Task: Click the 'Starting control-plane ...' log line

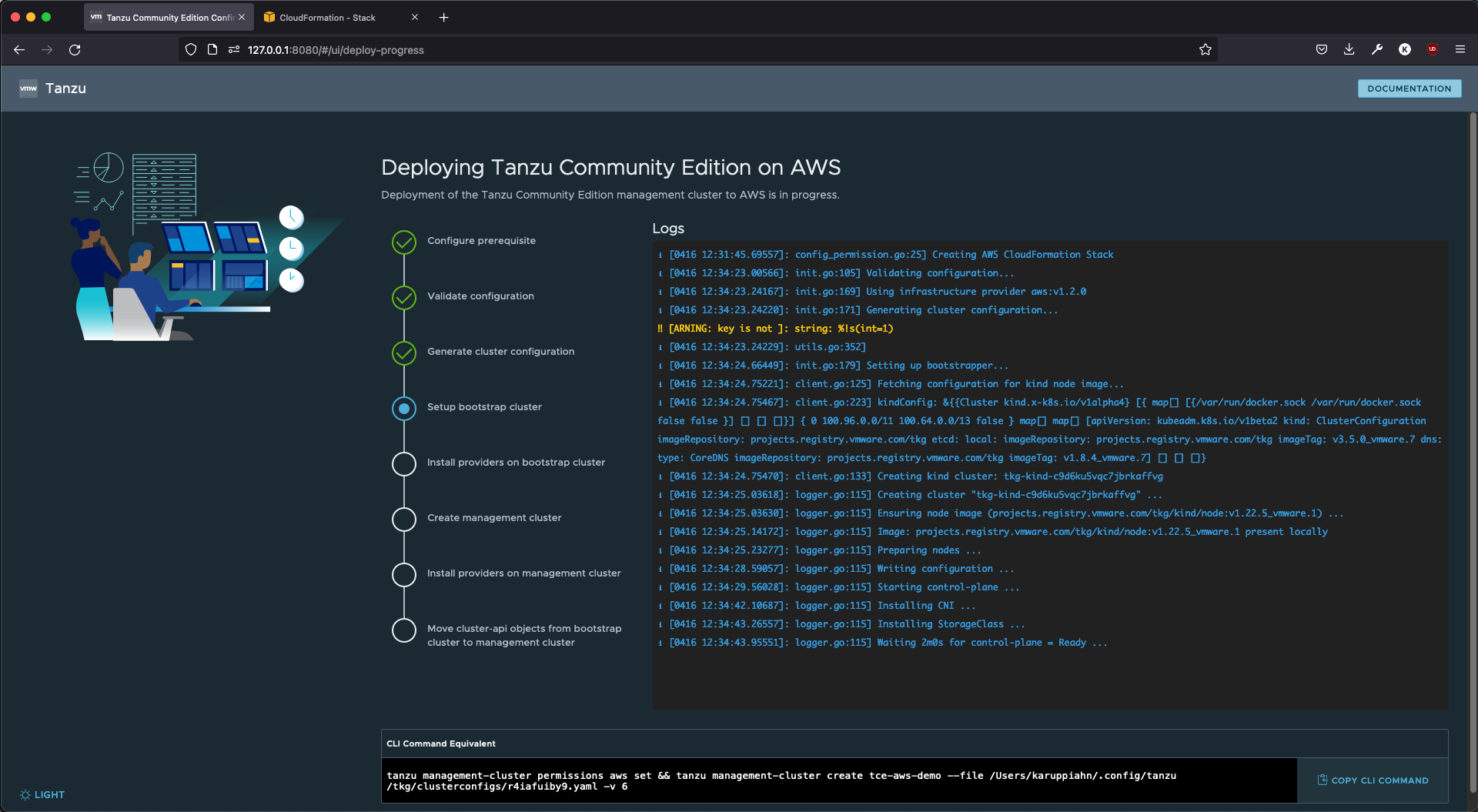Action: click(x=839, y=587)
